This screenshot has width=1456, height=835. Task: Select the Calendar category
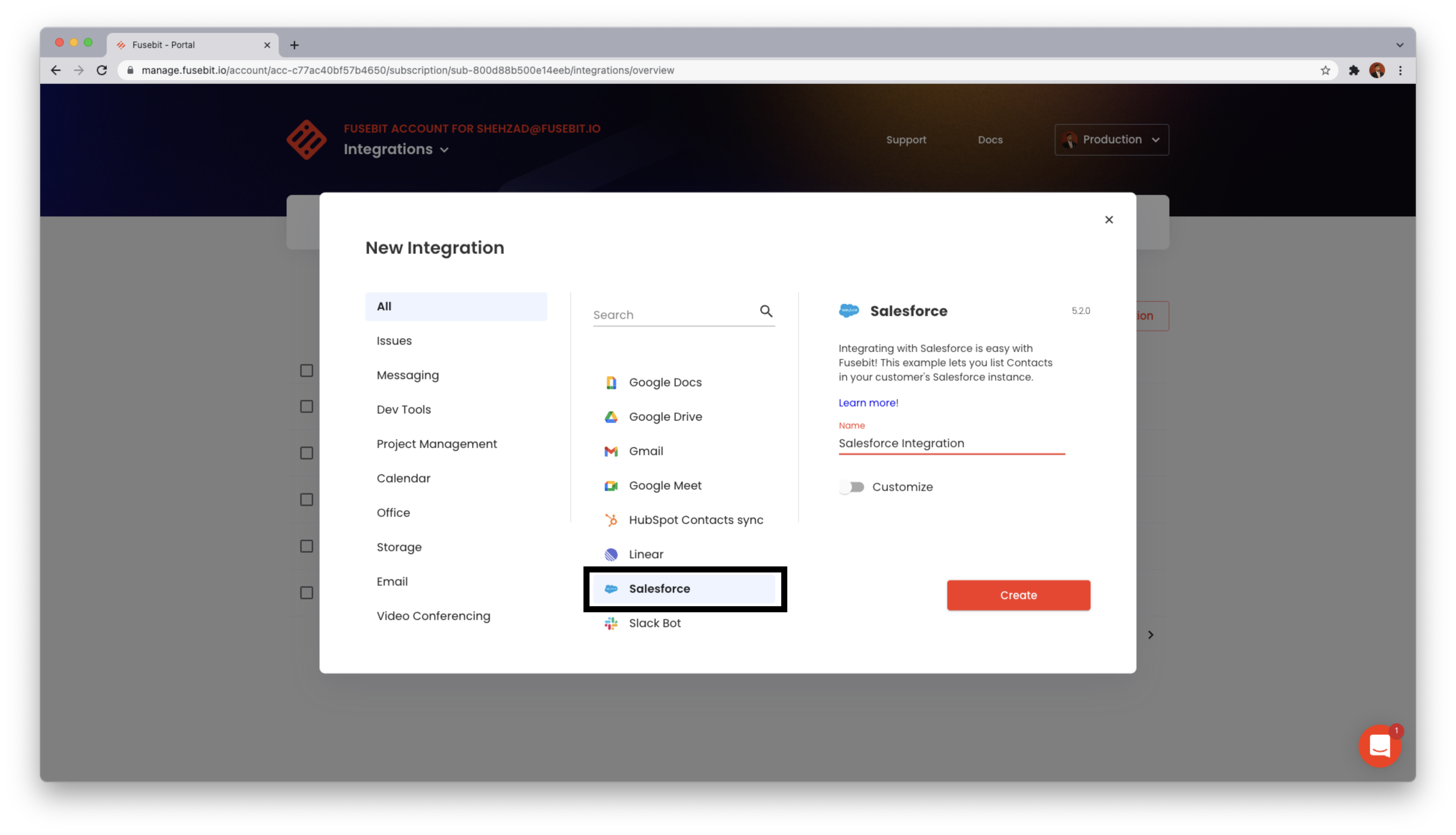(456, 478)
